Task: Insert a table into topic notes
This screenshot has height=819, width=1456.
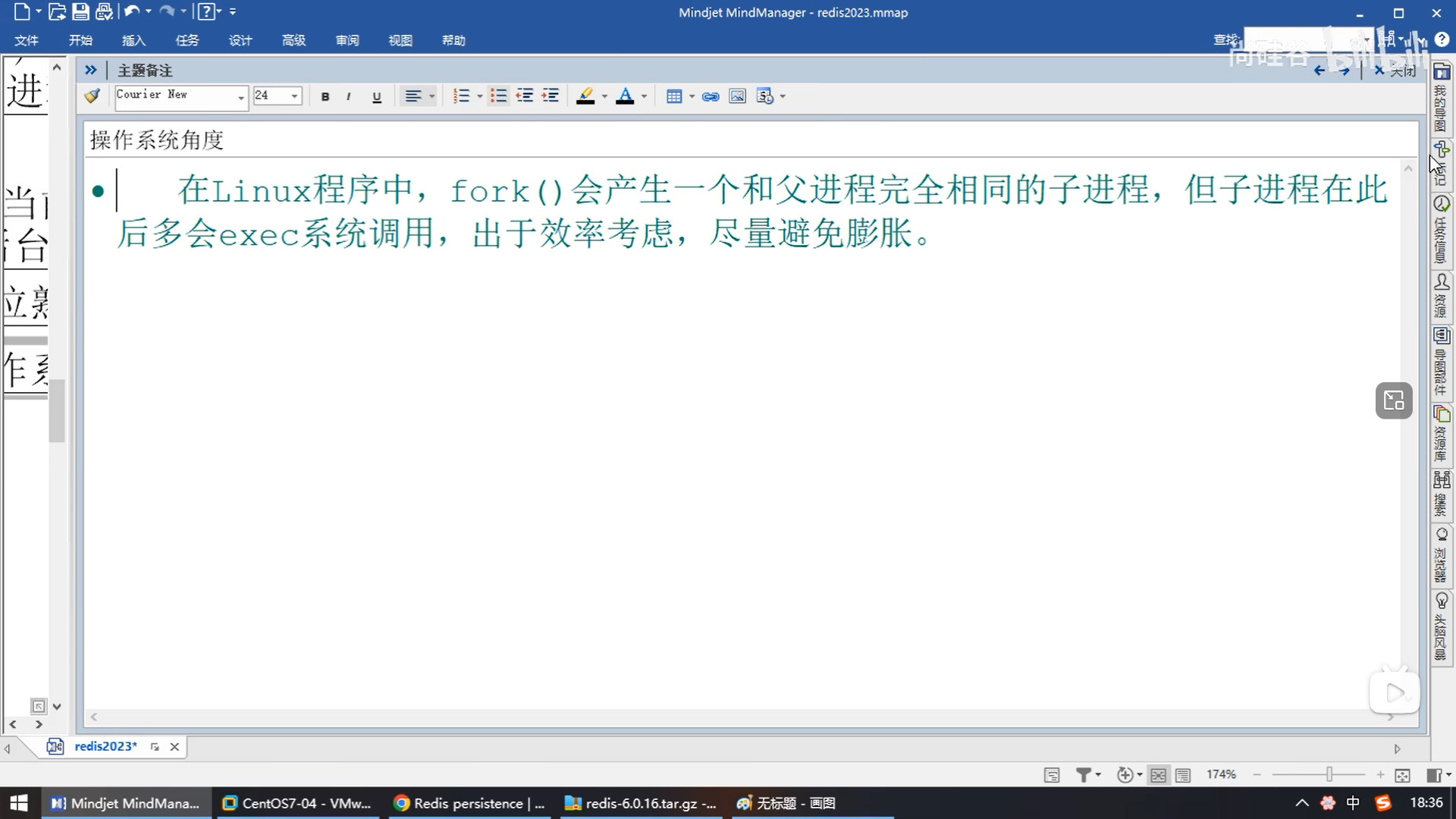Action: [x=673, y=96]
